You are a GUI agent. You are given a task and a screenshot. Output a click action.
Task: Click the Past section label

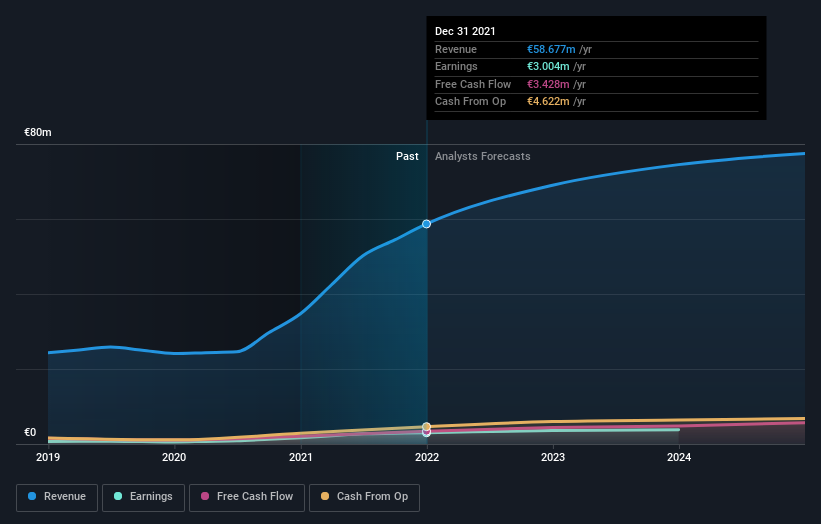tap(407, 157)
